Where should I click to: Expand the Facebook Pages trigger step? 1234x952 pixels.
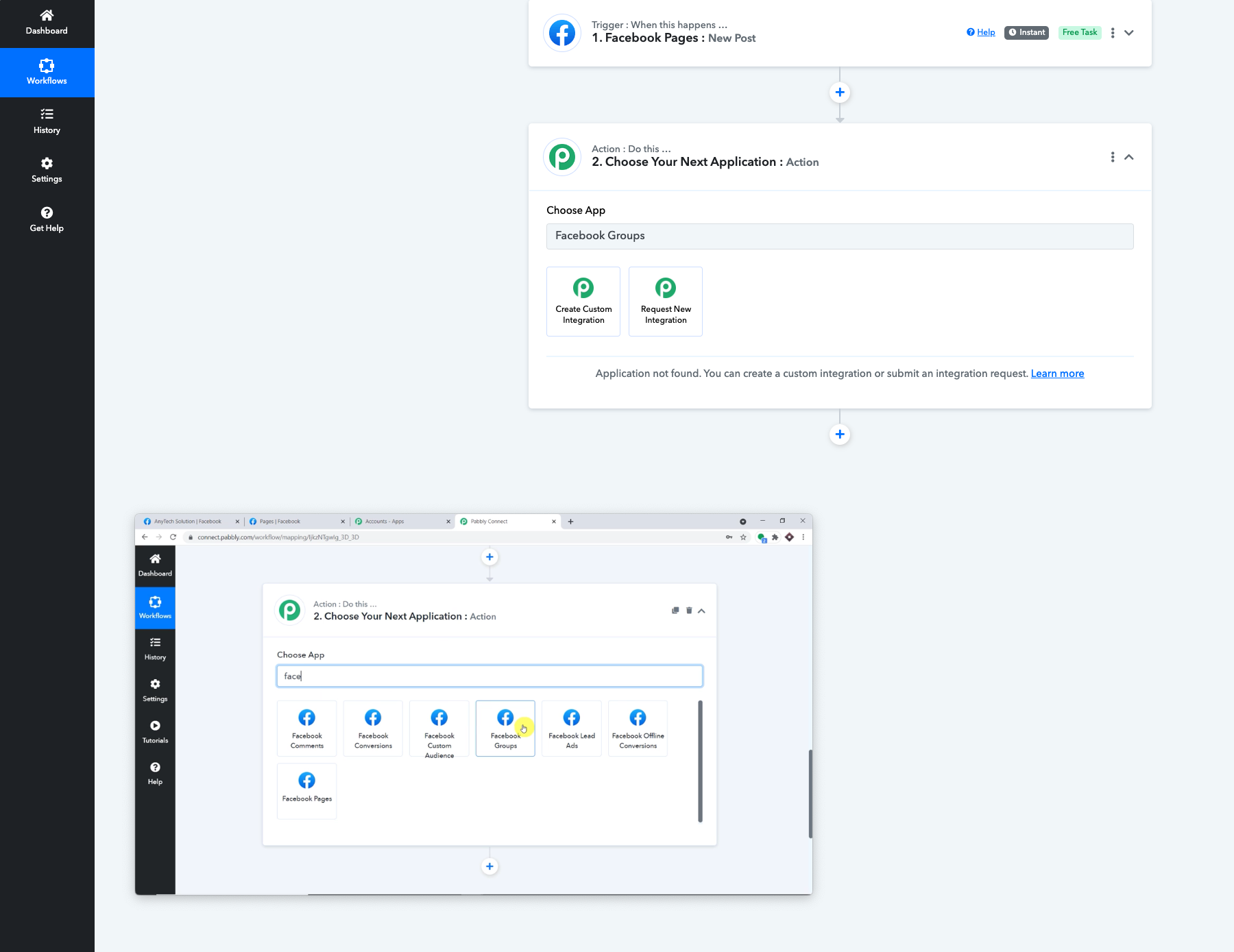[x=1129, y=32]
